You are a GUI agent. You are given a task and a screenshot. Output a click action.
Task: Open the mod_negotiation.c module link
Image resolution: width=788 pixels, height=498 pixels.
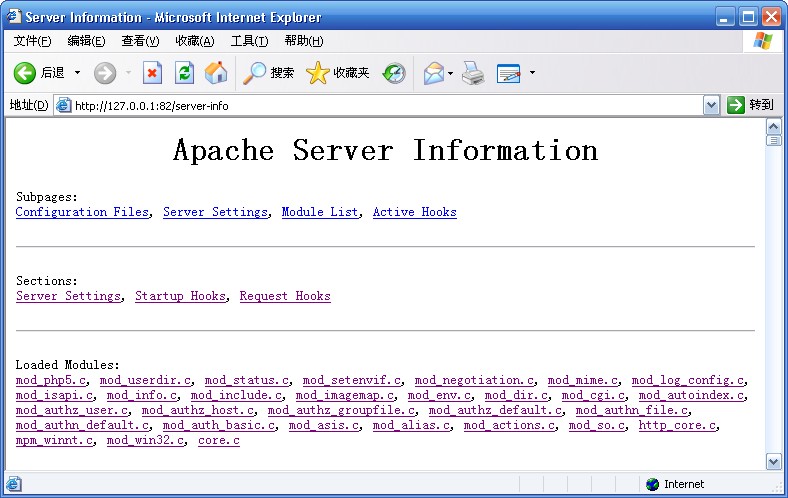pos(474,380)
